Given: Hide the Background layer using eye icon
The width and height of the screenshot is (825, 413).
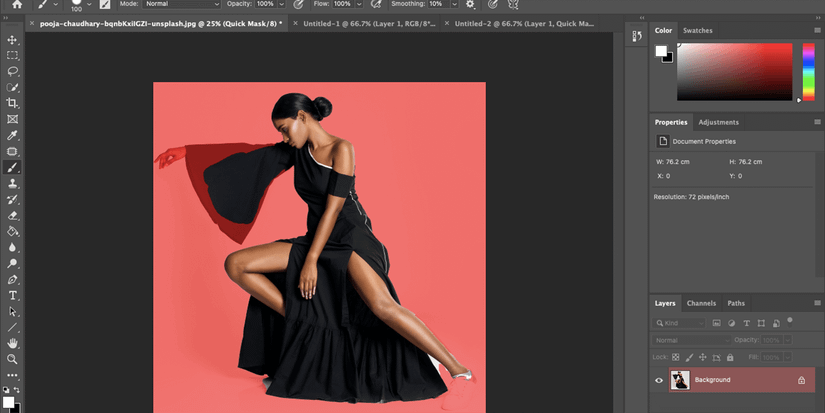Looking at the screenshot, I should 658,380.
